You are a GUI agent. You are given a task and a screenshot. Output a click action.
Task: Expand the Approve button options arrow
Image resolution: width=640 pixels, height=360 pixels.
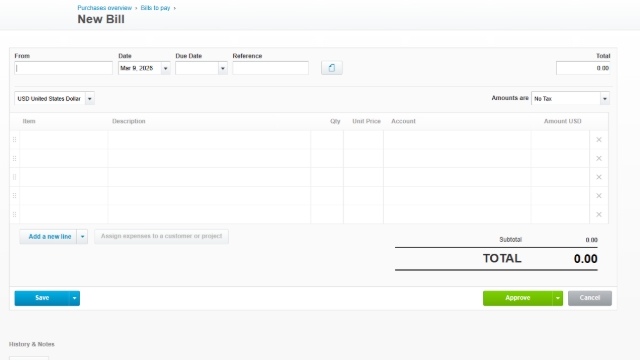558,298
